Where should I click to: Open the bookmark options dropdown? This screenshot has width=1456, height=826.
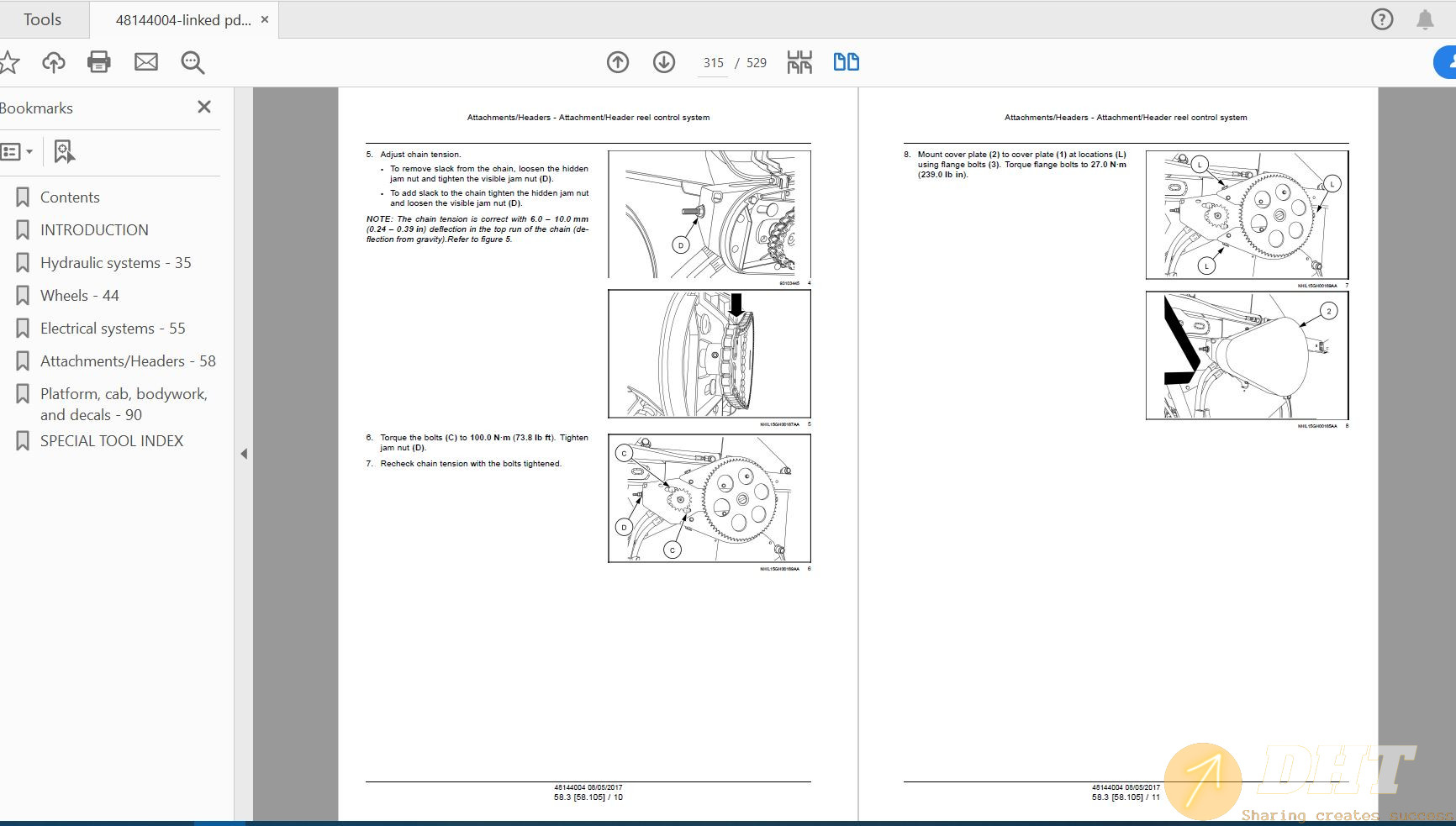(17, 152)
